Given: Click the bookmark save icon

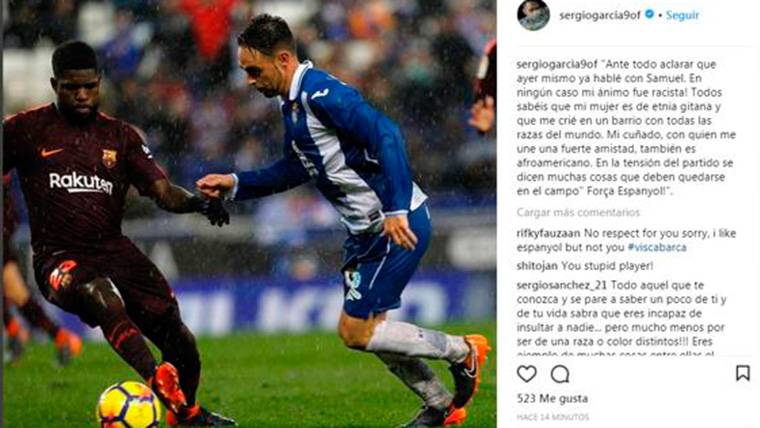Looking at the screenshot, I should click(x=743, y=373).
